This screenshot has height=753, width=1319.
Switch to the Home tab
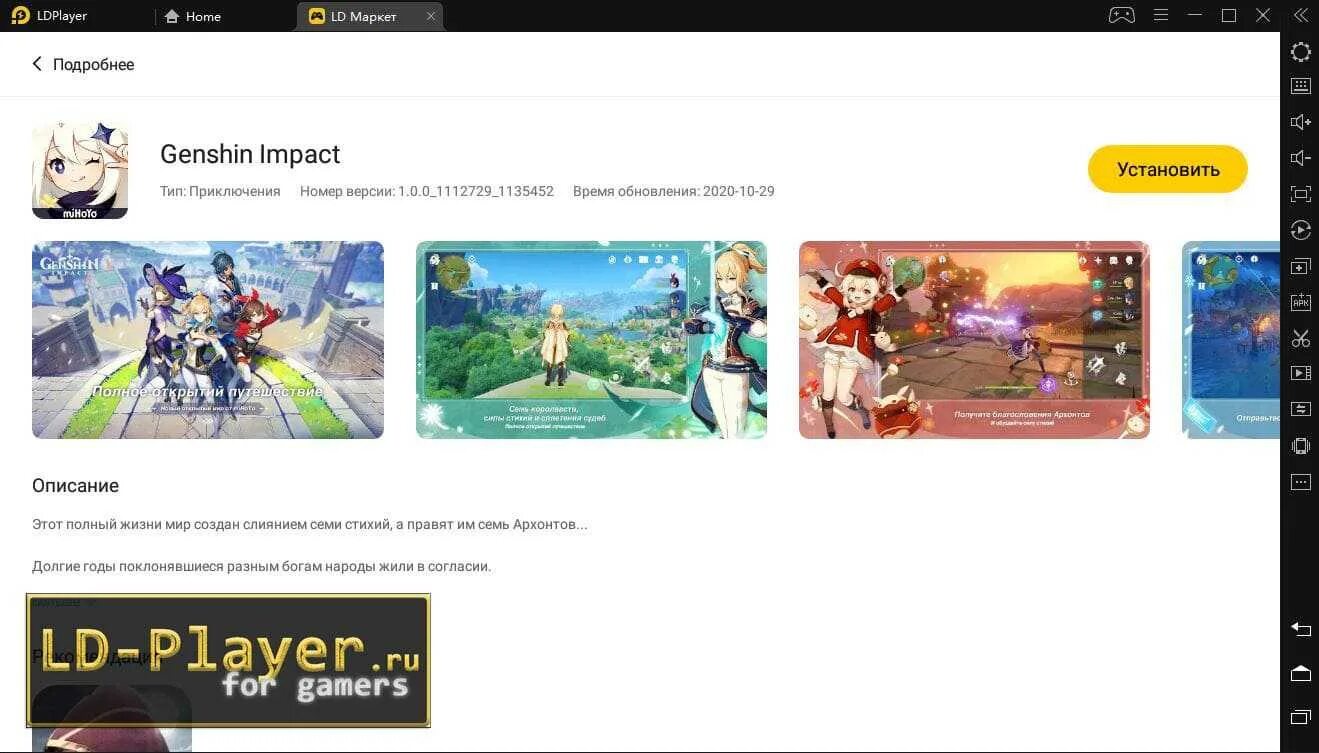coord(193,16)
